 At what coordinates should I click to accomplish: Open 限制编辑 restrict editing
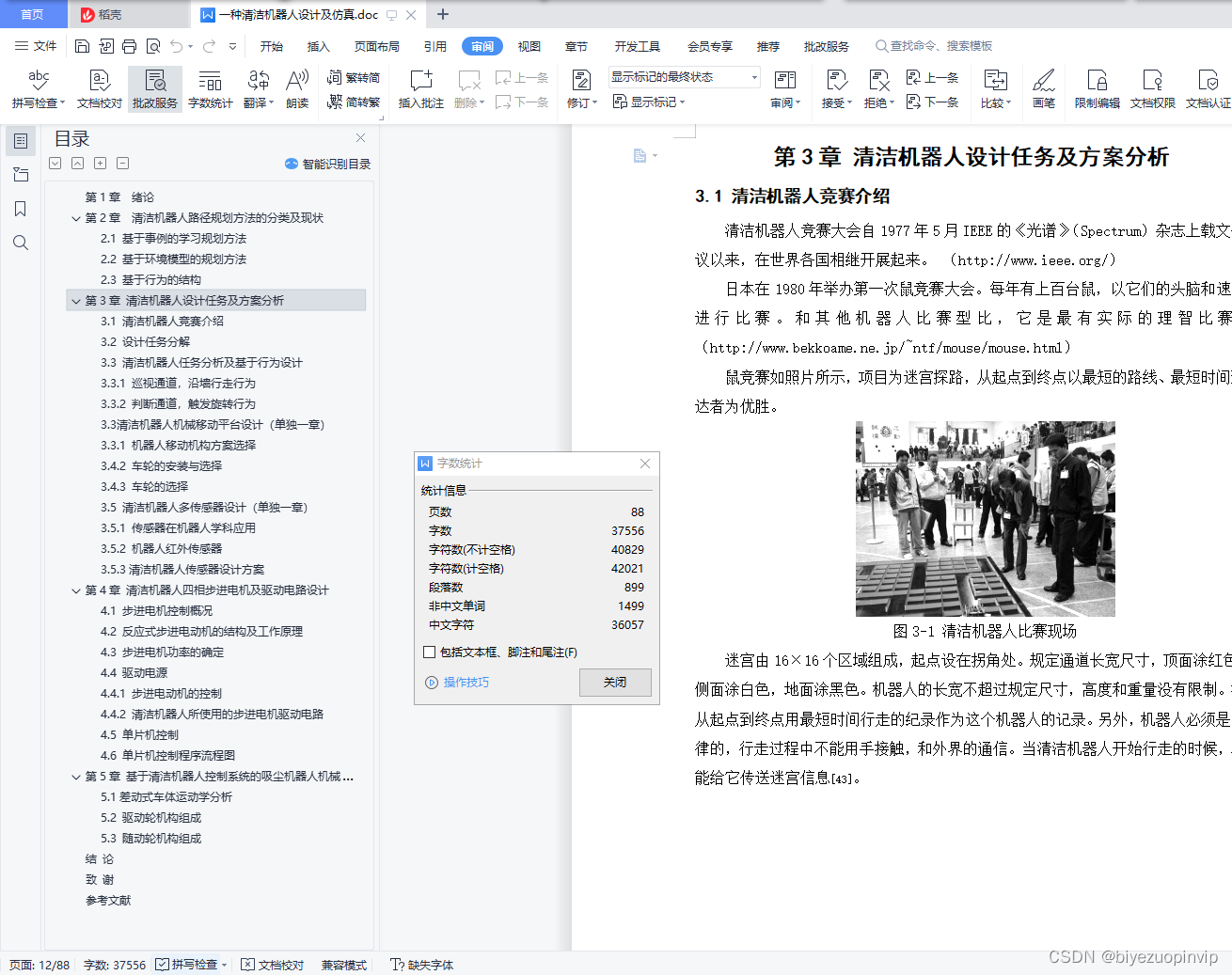coord(1097,89)
